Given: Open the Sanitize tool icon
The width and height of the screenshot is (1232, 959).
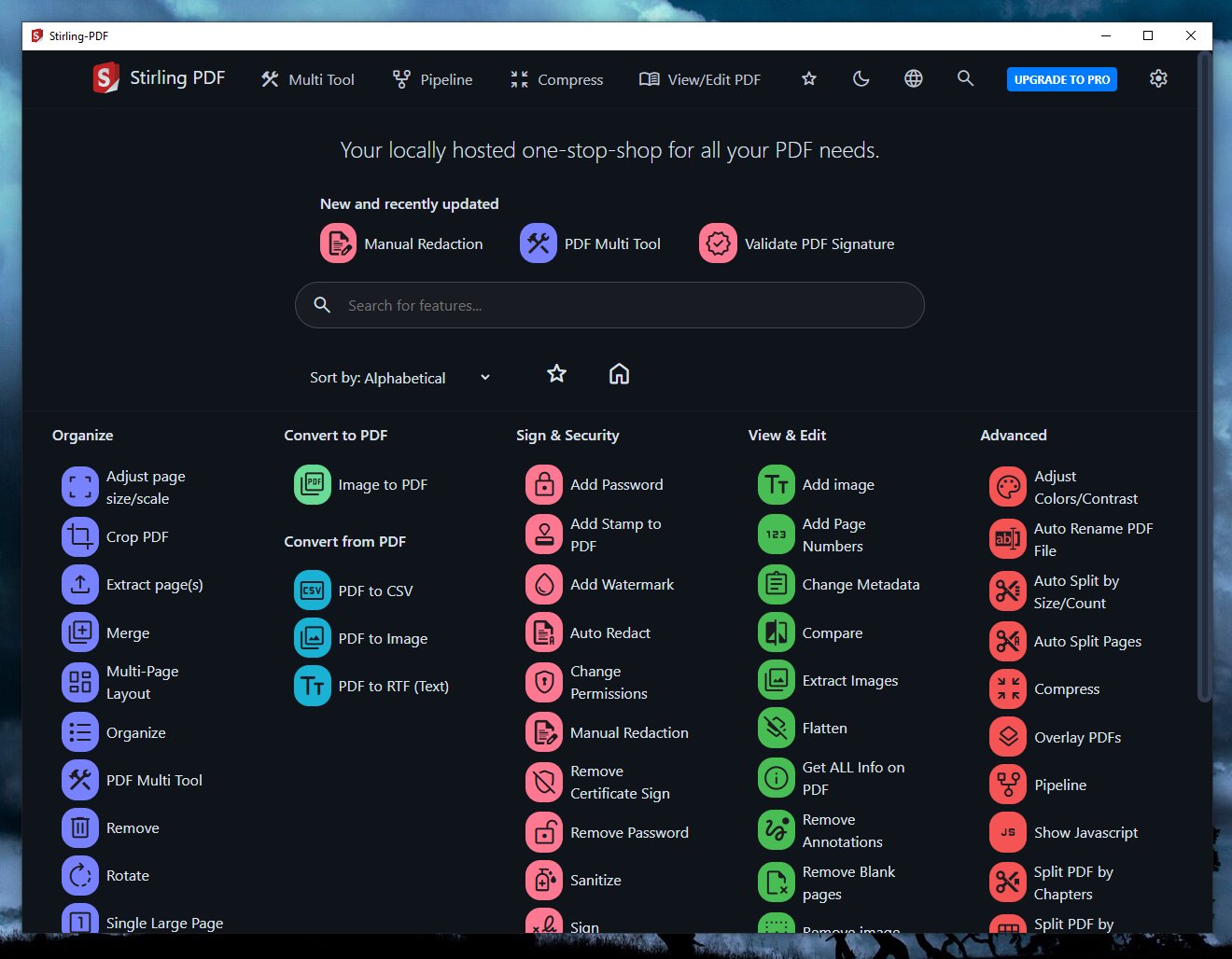Looking at the screenshot, I should click(544, 880).
